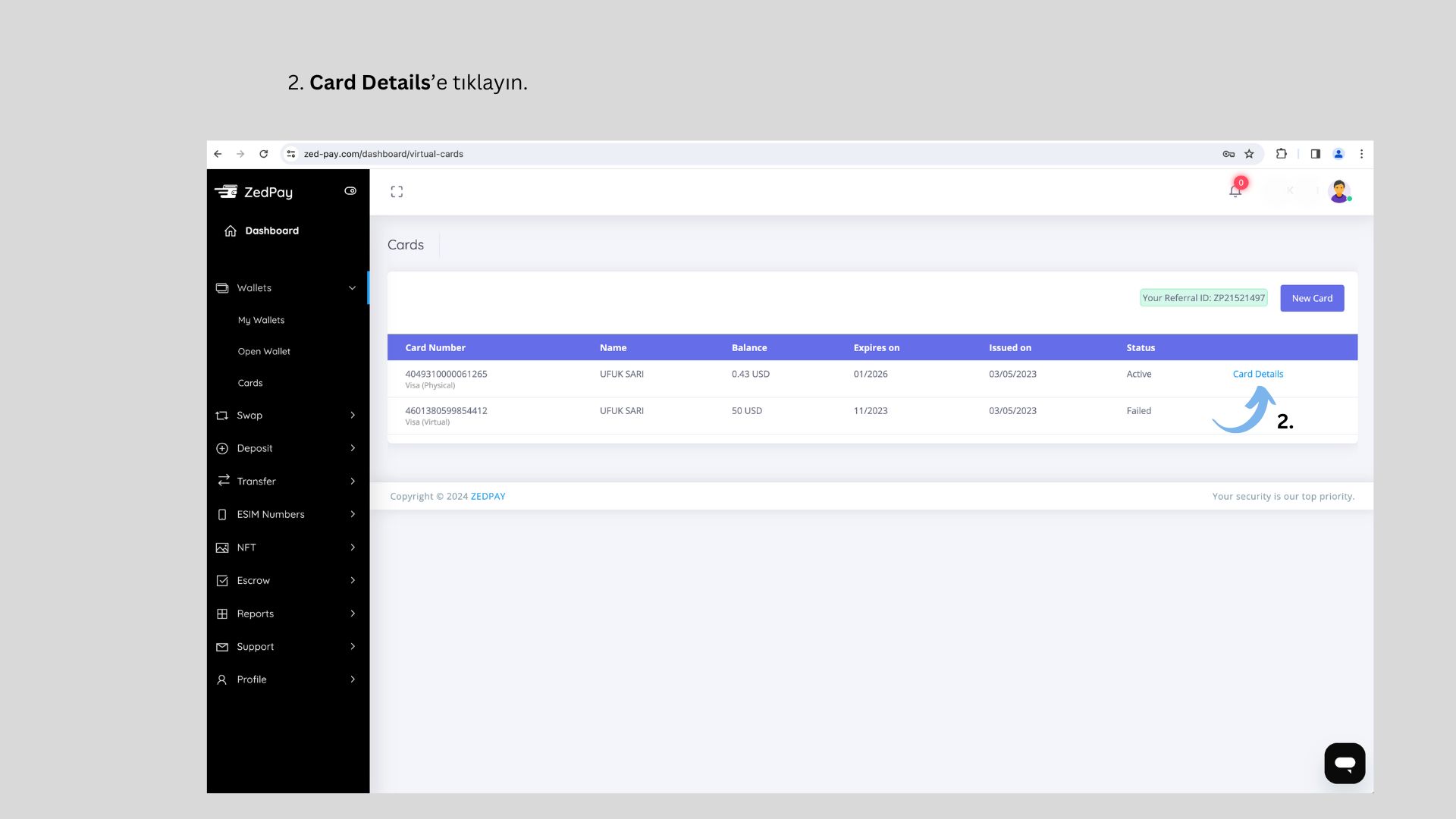Click the Support envelope icon
The image size is (1456, 819).
click(222, 647)
